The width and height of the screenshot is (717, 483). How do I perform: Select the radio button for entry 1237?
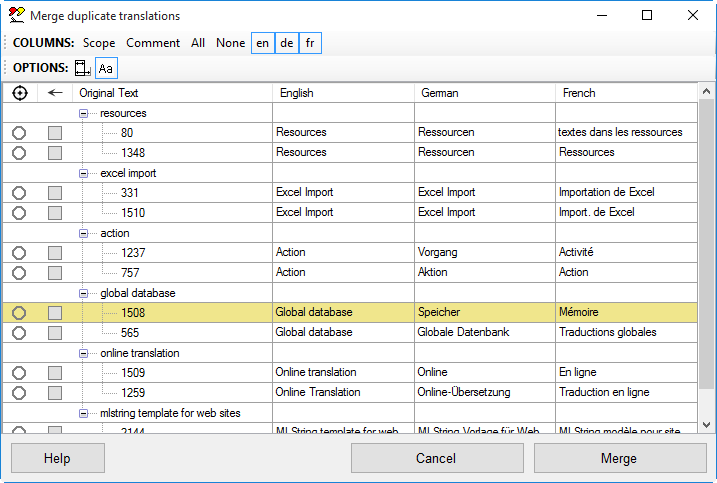pos(19,253)
